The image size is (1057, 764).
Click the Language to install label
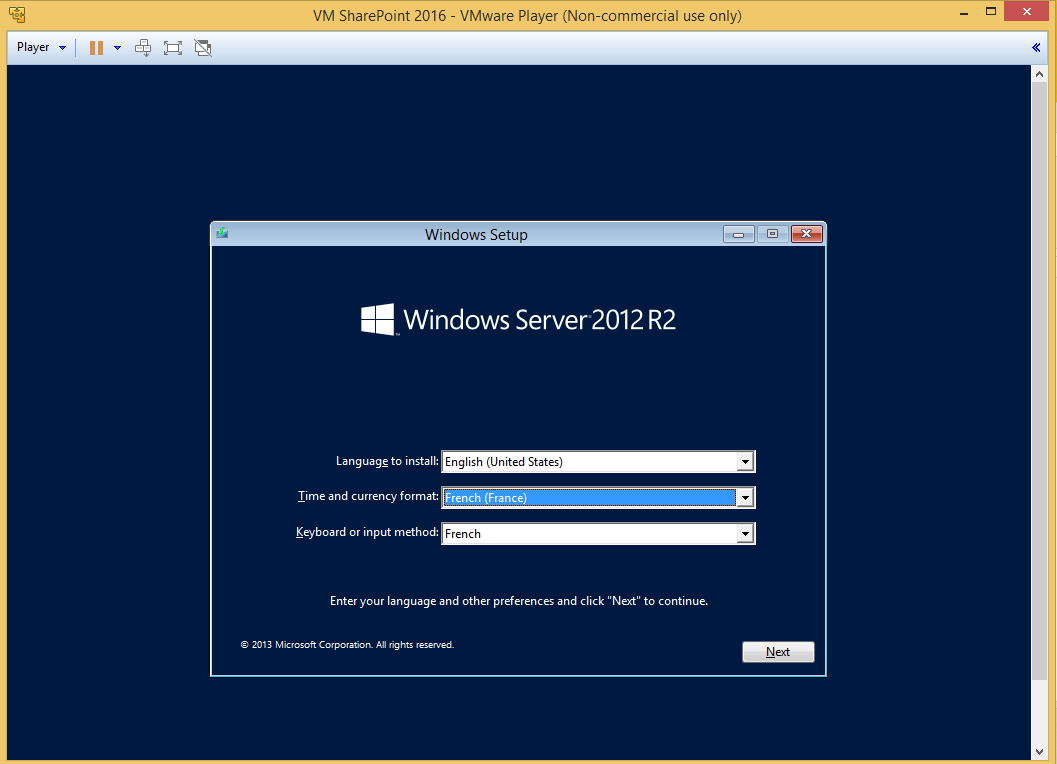point(387,461)
